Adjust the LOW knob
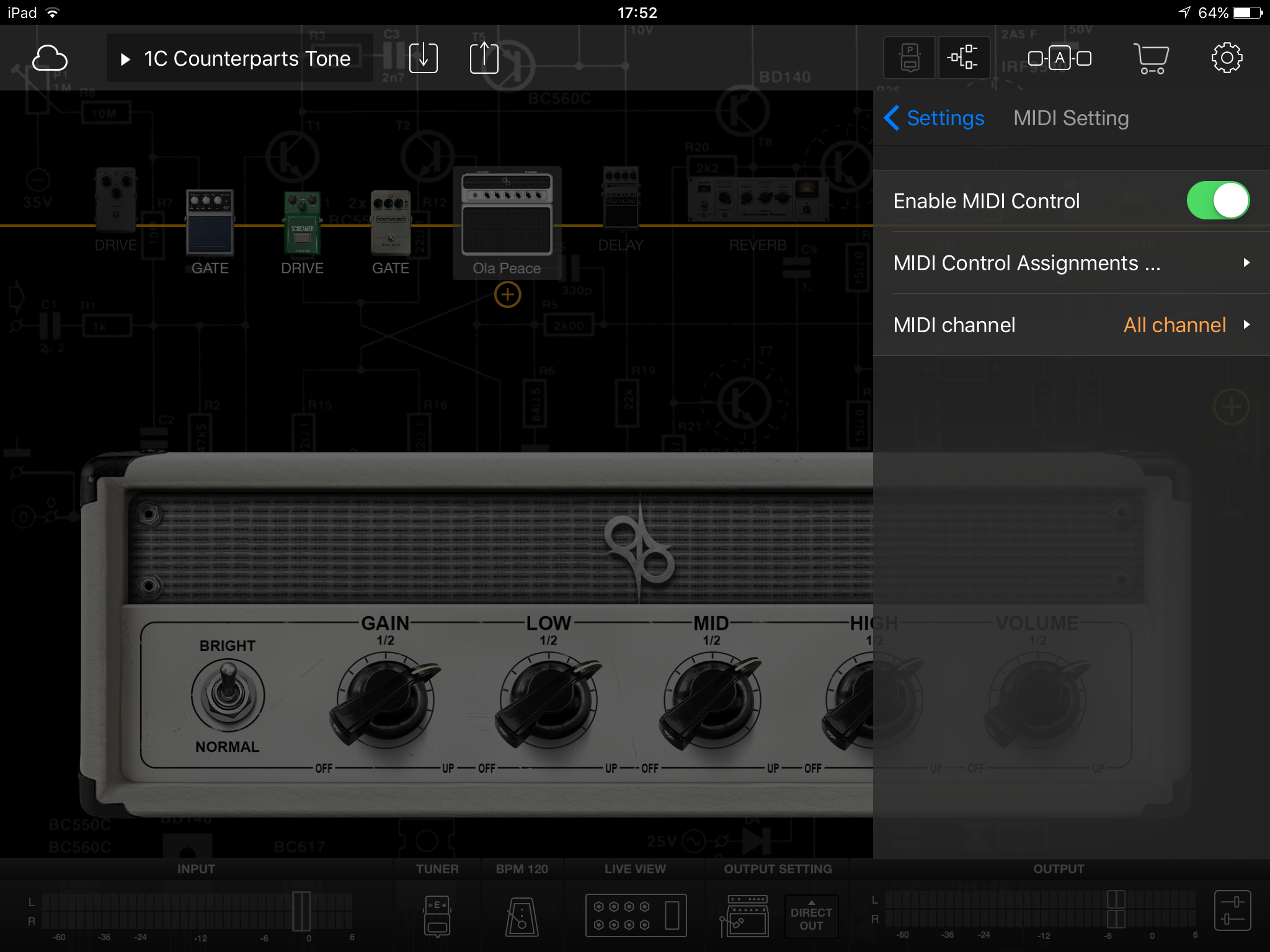The image size is (1270, 952). 549,700
